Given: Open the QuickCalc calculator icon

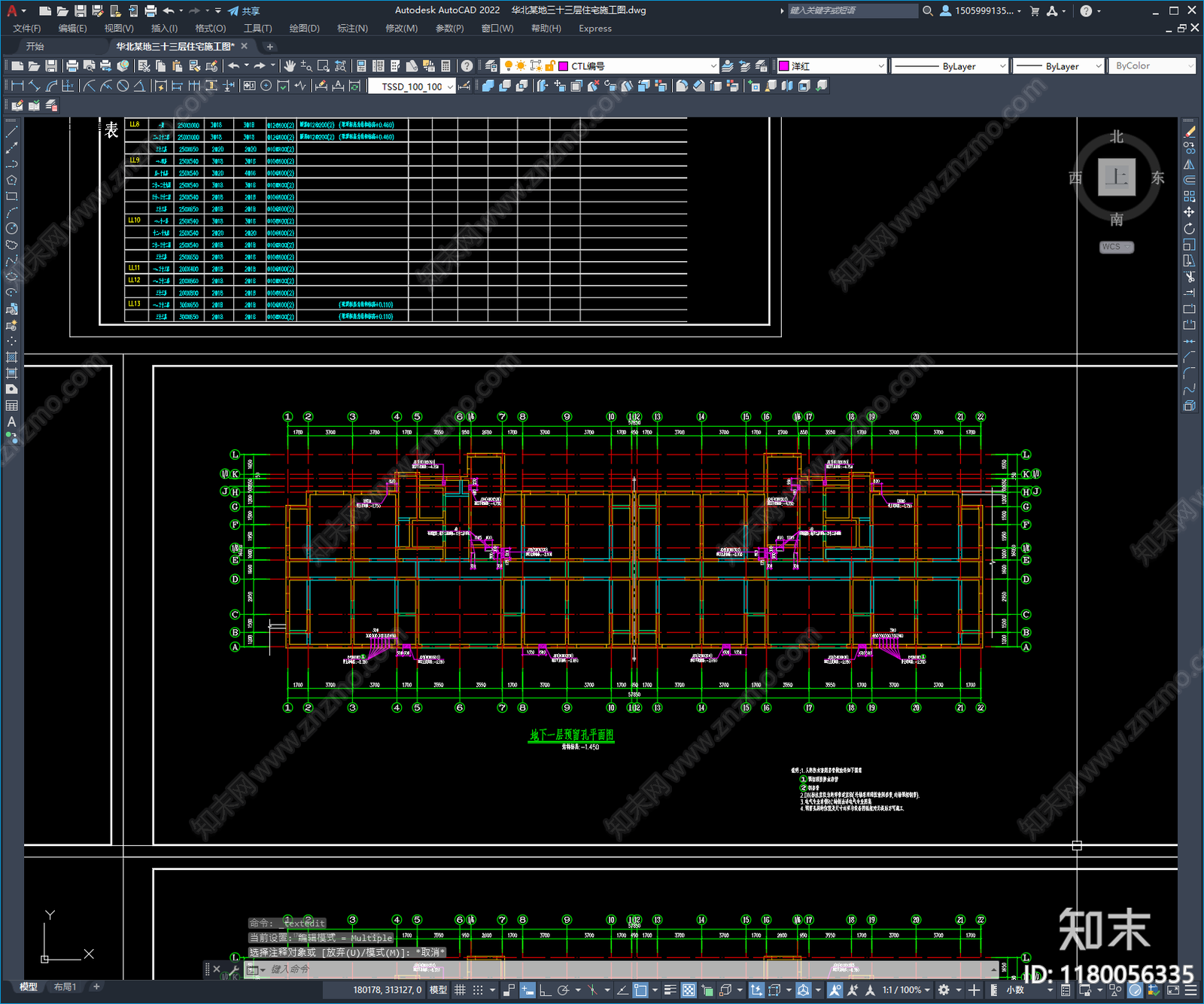Looking at the screenshot, I should pyautogui.click(x=445, y=66).
